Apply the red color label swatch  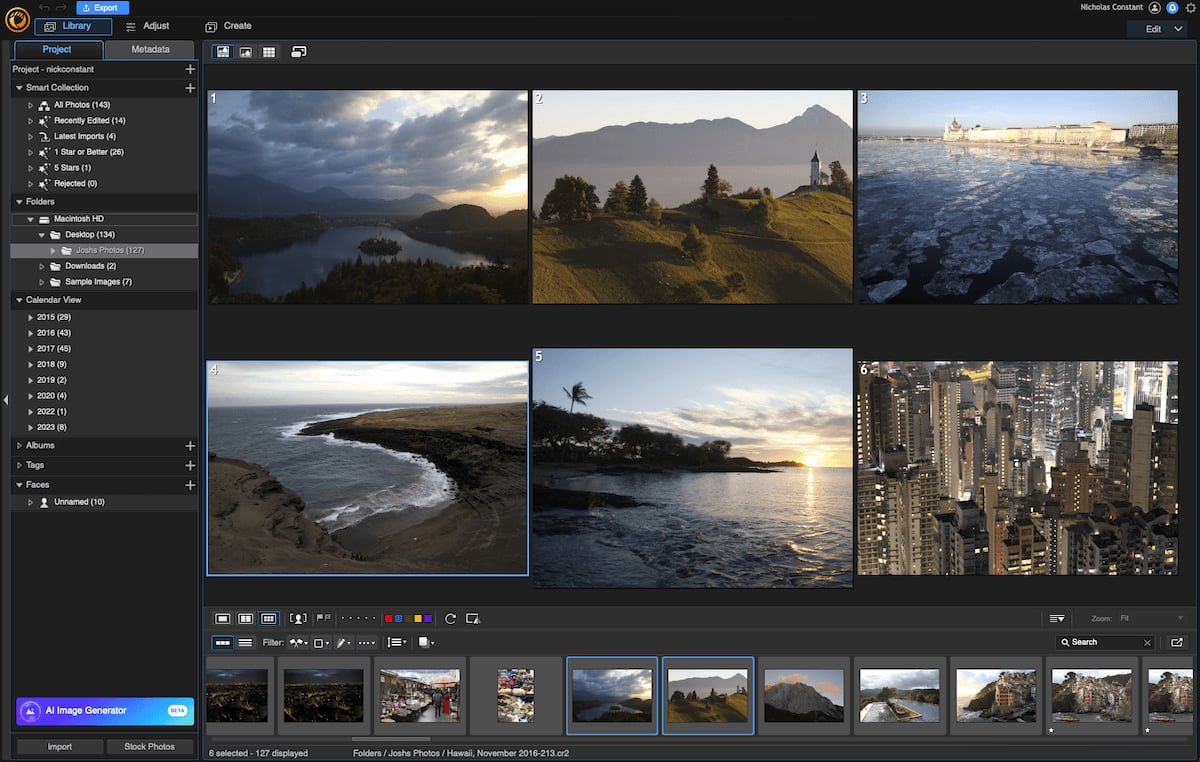[x=388, y=618]
